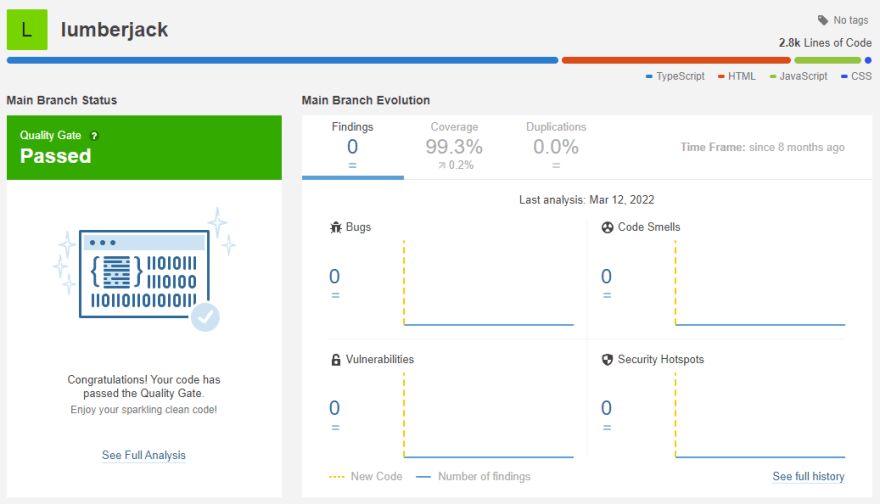This screenshot has height=504, width=880.
Task: Click the small blue CSS bar dot
Action: (868, 60)
